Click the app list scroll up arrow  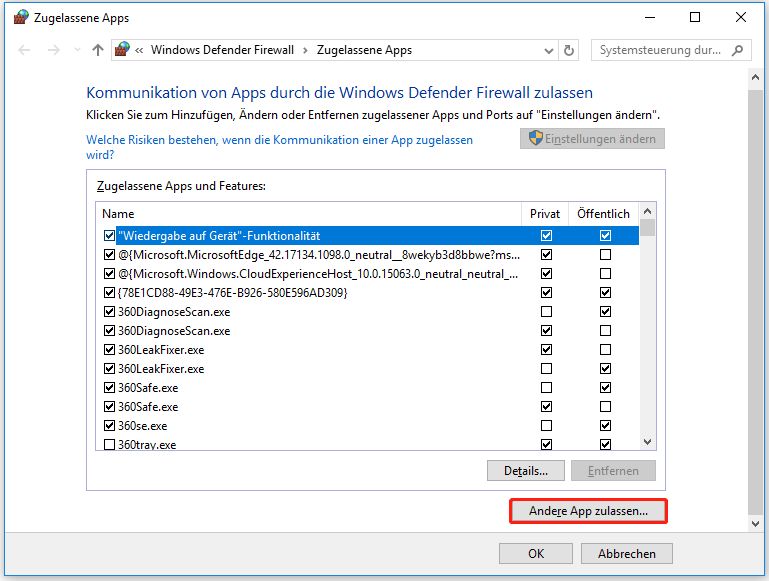point(647,211)
